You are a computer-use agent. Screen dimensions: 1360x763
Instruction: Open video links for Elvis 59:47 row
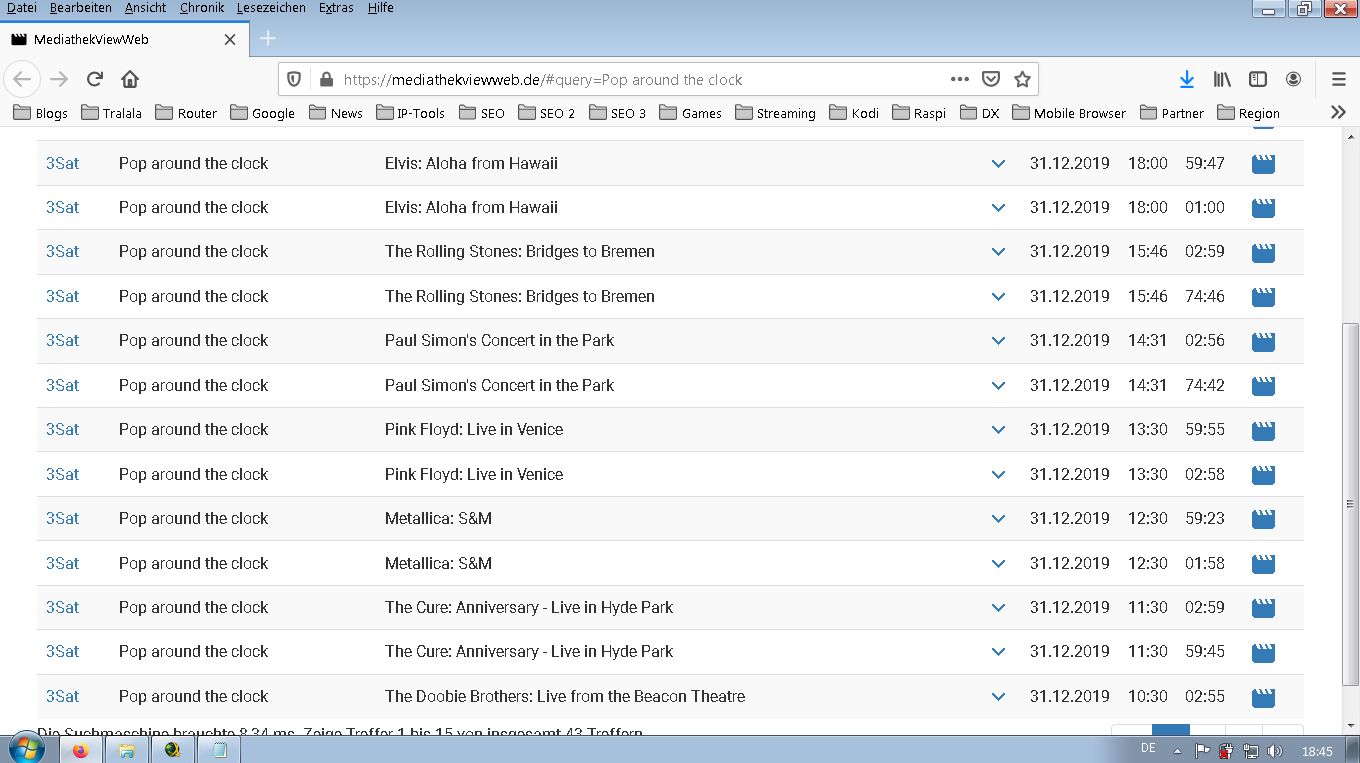point(1263,164)
